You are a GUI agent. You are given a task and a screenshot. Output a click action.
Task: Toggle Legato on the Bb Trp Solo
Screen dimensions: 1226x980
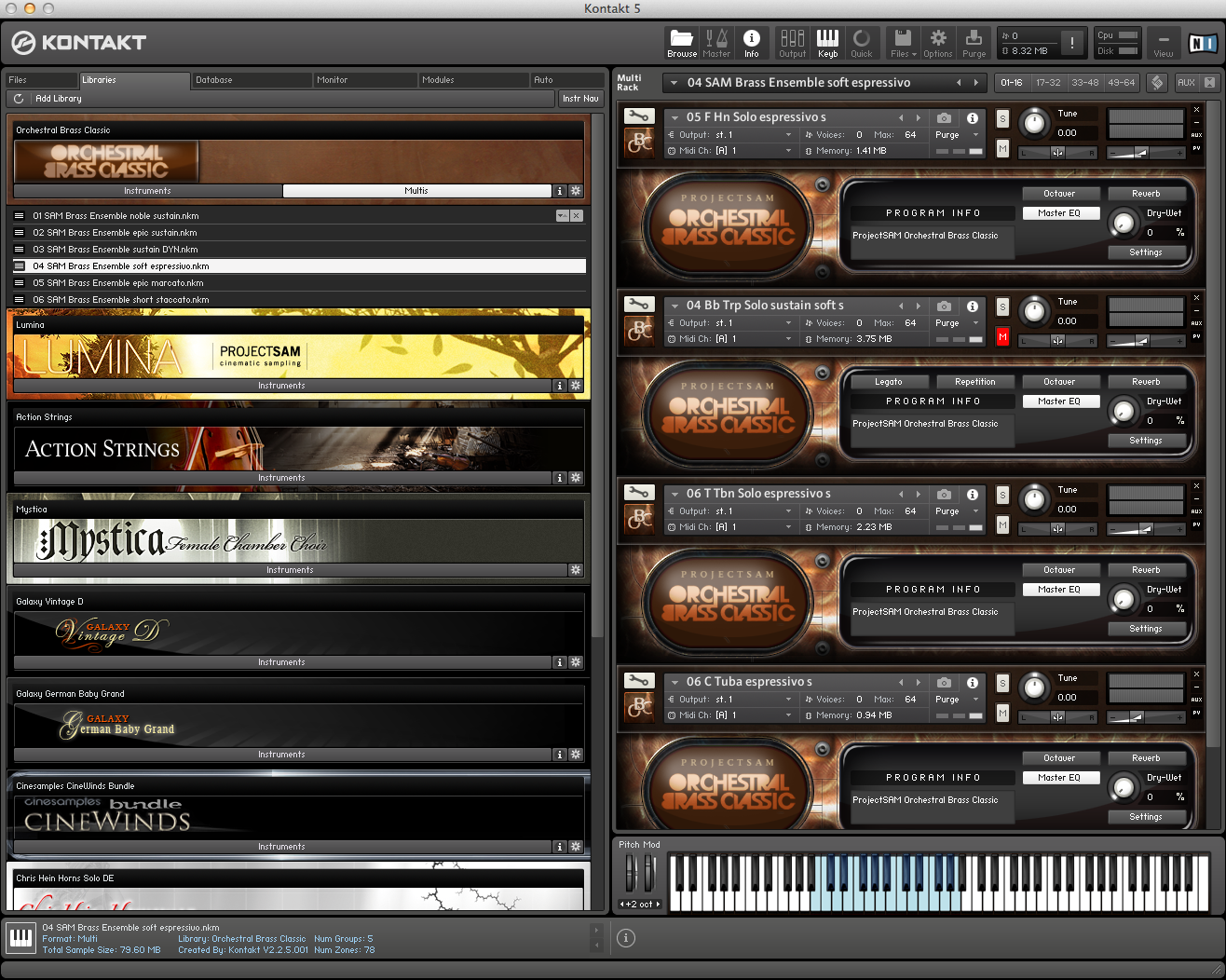pos(888,381)
